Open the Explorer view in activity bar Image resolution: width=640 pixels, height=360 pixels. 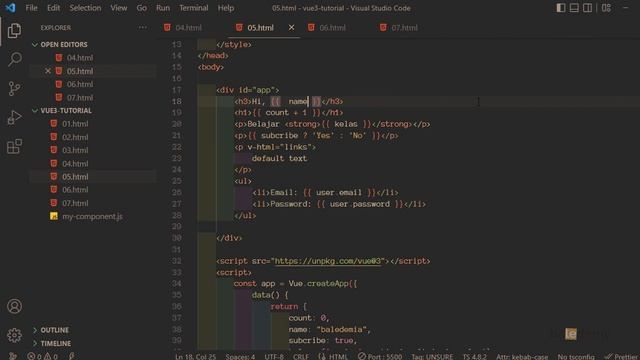coord(14,31)
